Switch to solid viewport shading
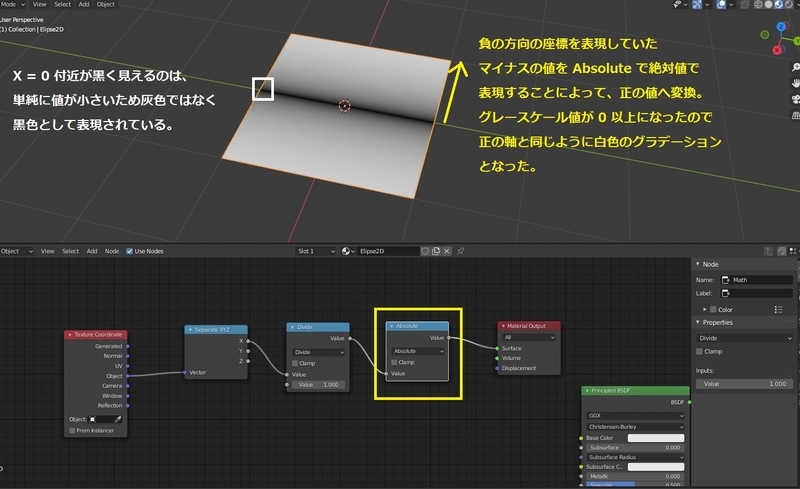800x489 pixels. click(x=768, y=4)
